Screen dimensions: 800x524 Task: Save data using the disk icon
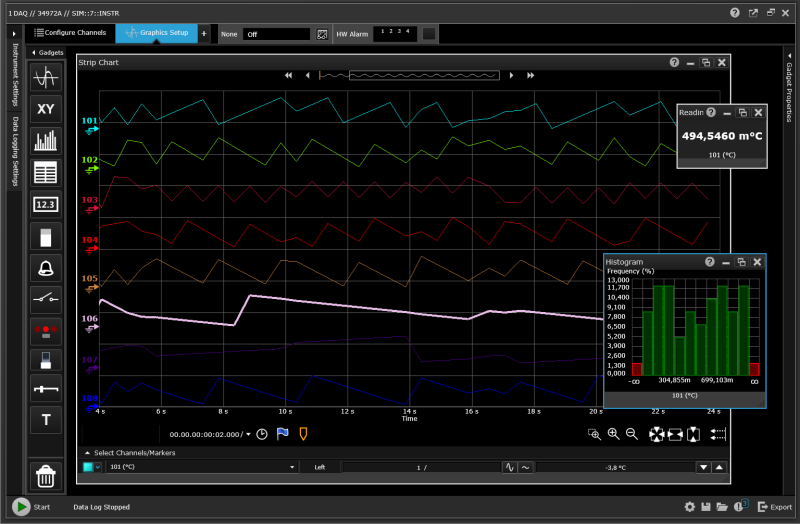(706, 507)
